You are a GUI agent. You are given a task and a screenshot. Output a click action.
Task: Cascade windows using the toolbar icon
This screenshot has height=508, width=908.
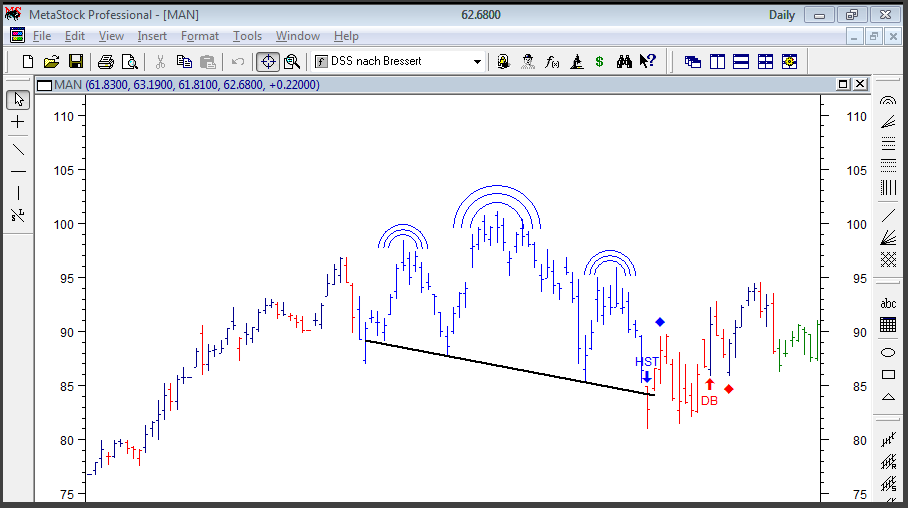pyautogui.click(x=693, y=61)
